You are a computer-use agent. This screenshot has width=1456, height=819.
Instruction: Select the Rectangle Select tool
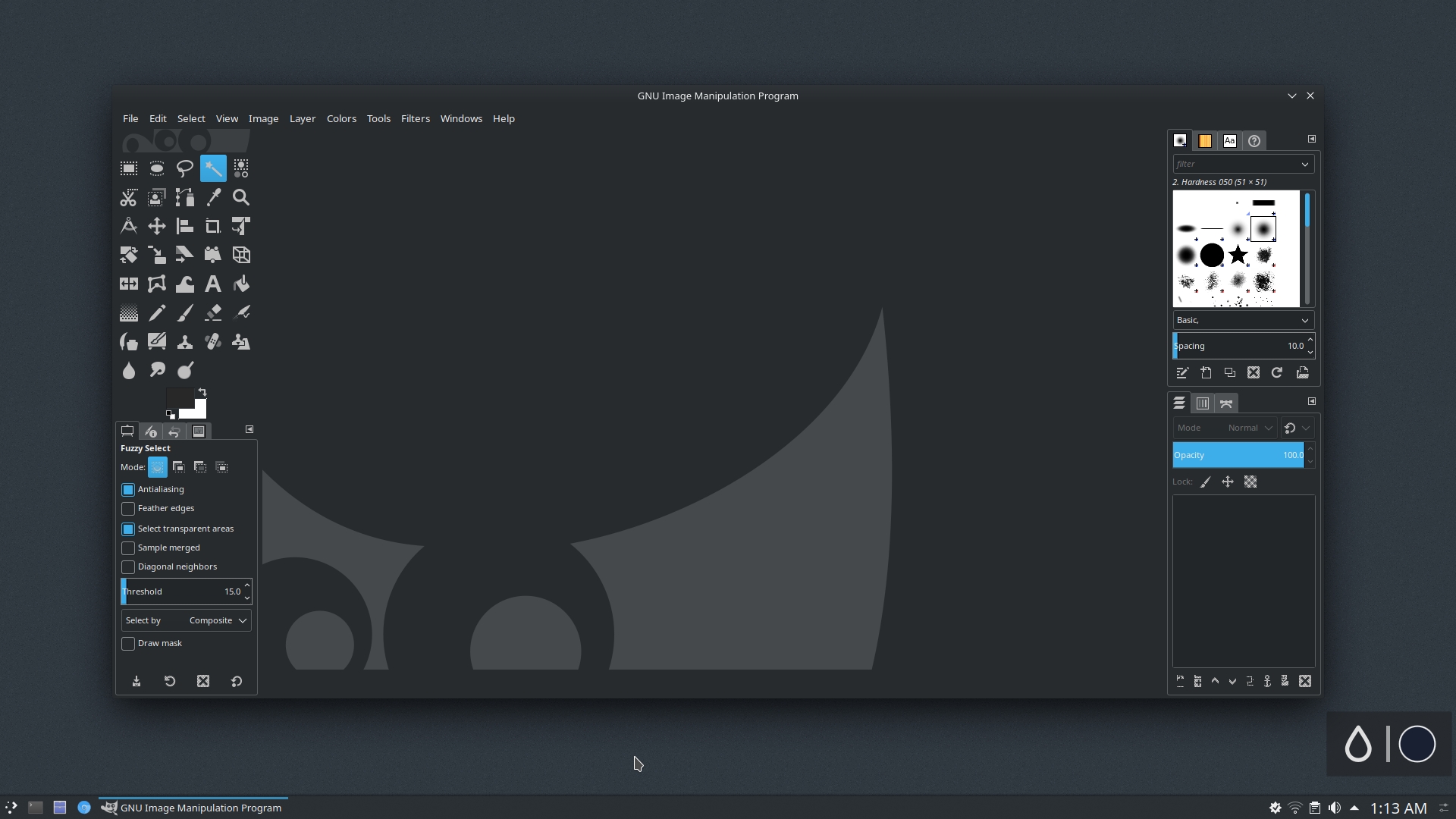(129, 168)
